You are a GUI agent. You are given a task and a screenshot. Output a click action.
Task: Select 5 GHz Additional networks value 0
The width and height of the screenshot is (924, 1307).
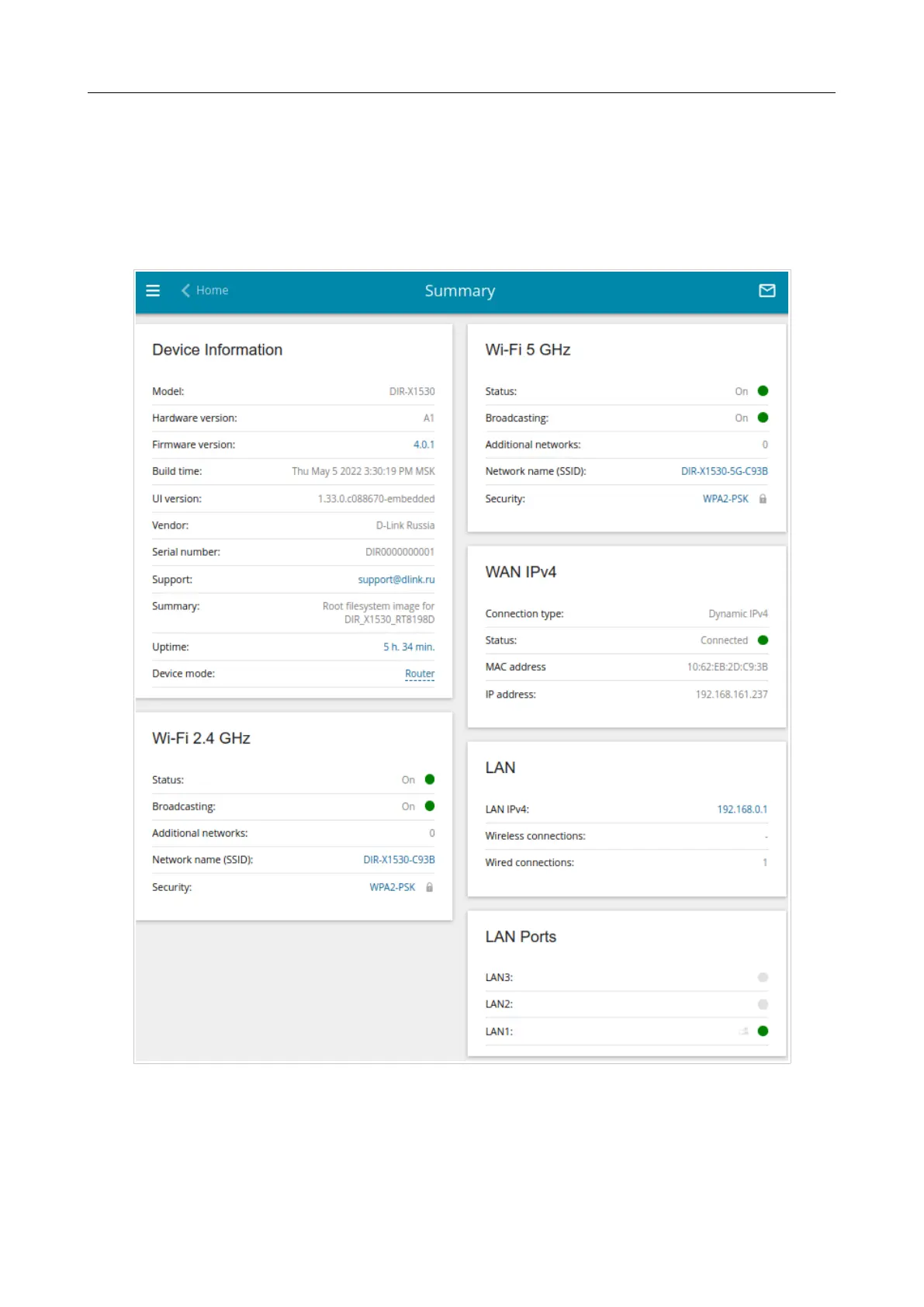pos(765,445)
